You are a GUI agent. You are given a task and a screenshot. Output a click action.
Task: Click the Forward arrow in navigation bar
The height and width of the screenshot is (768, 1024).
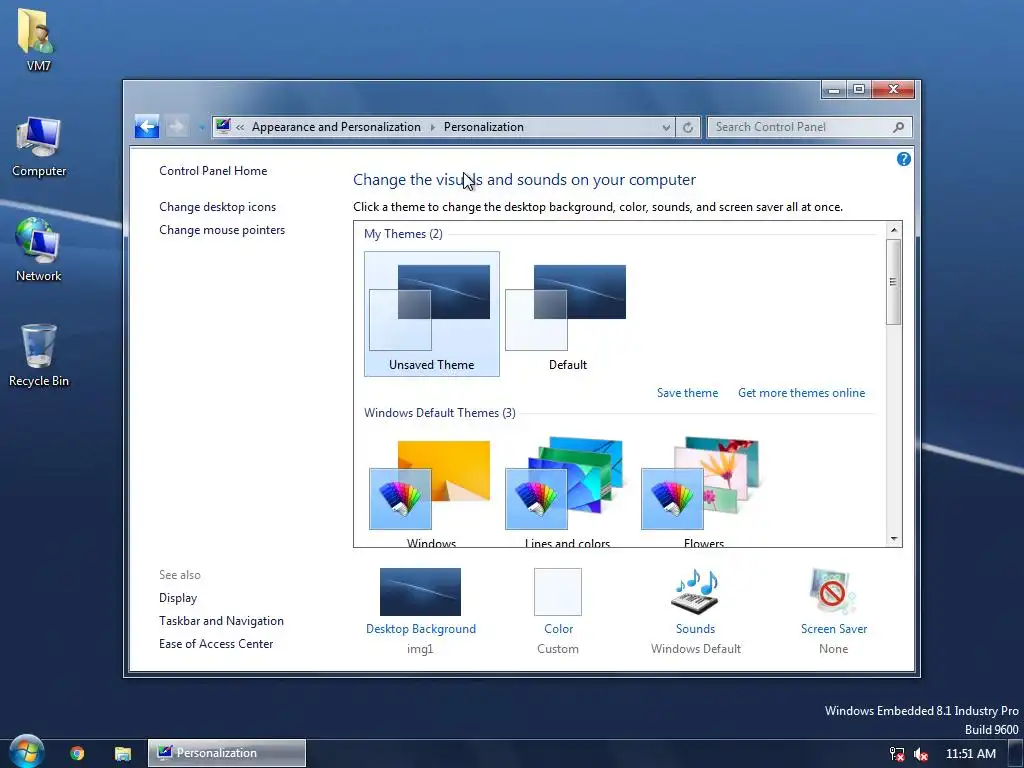click(176, 127)
